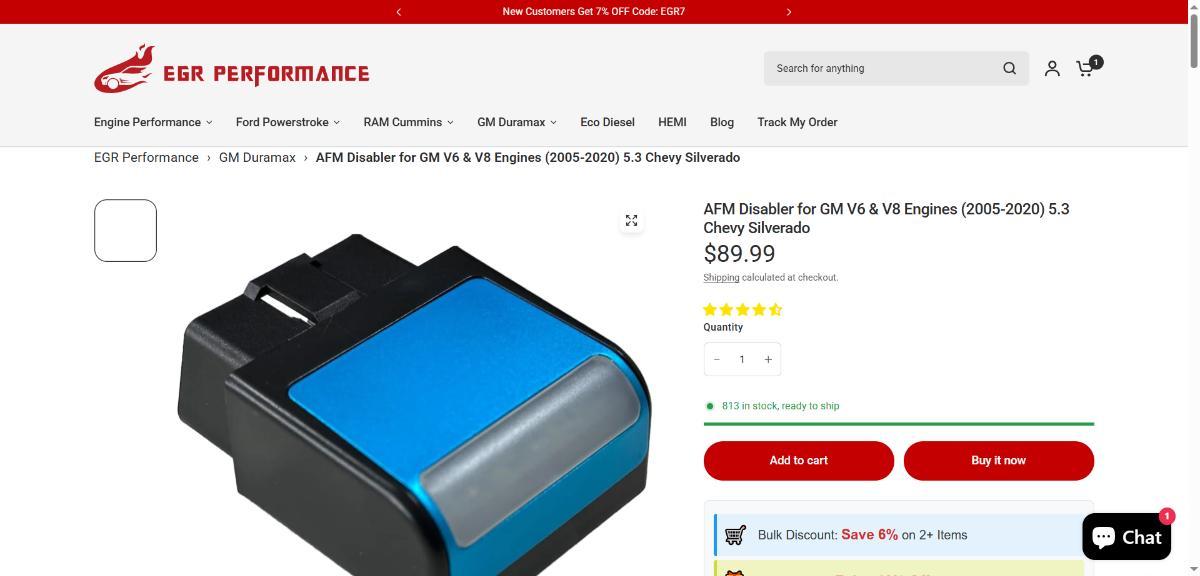The height and width of the screenshot is (576, 1200).
Task: Increase quantity with the plus button
Action: coord(768,359)
